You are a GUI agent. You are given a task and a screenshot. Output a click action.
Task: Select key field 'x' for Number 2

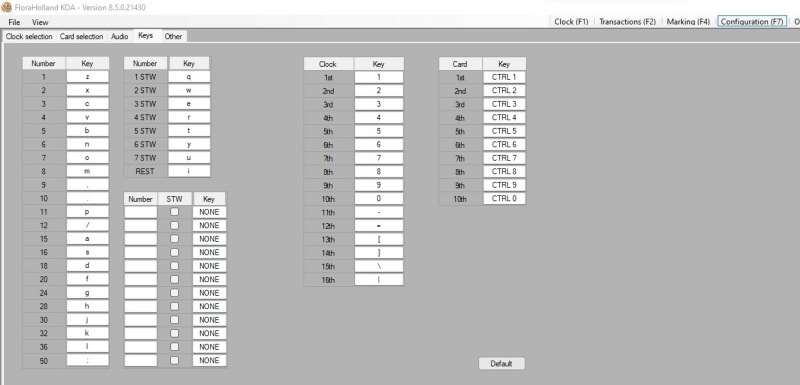point(87,90)
